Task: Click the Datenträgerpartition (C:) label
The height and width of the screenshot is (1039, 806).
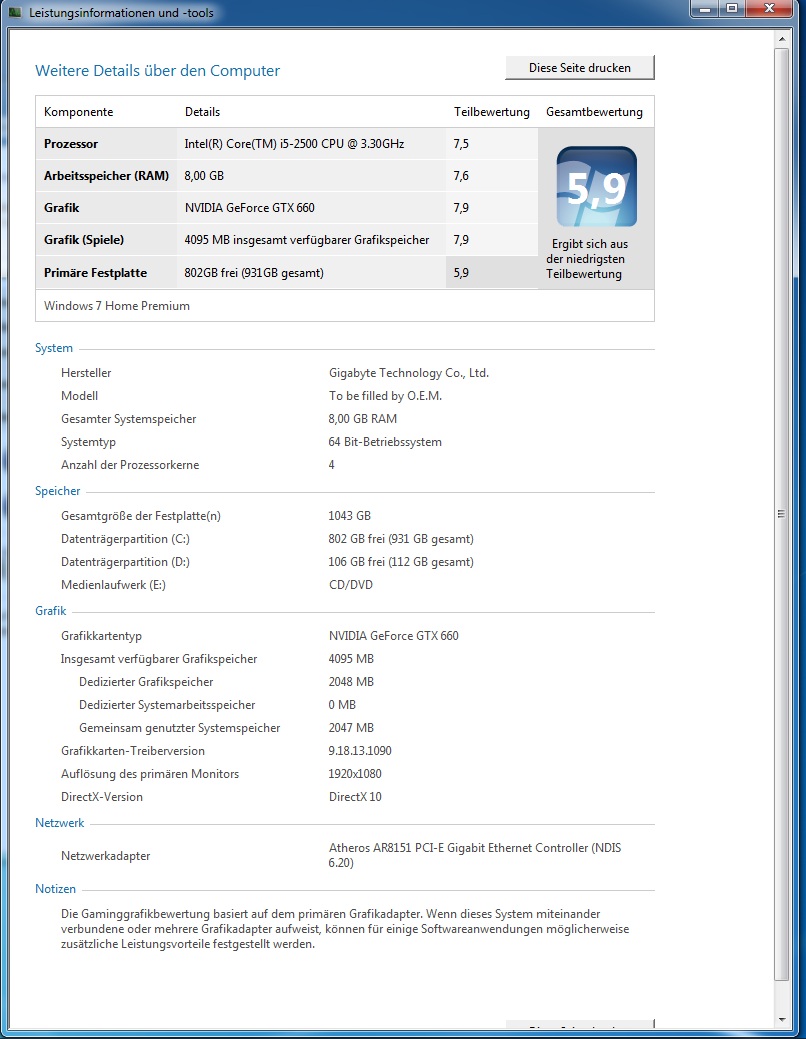Action: 125,539
